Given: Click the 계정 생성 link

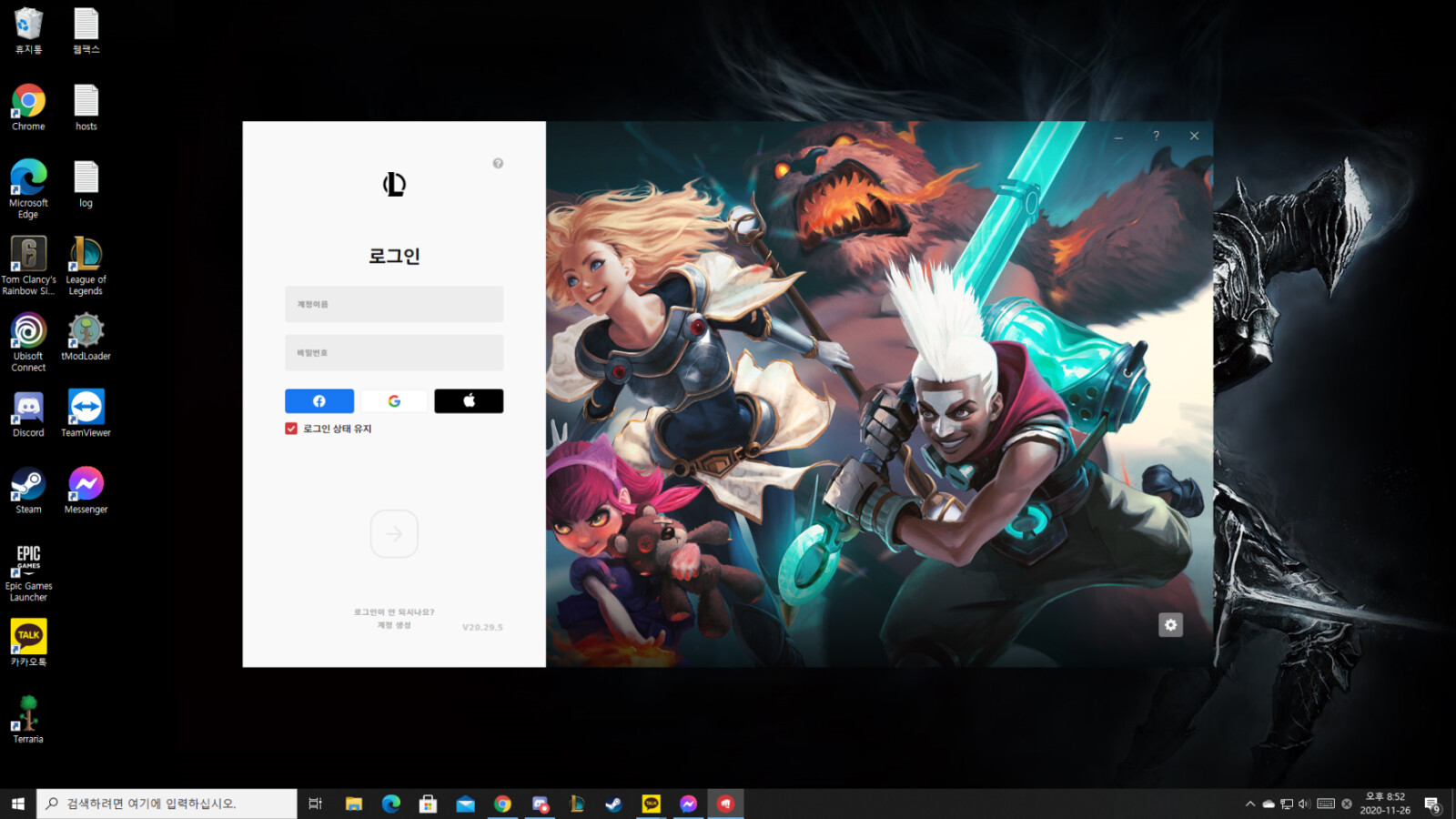Looking at the screenshot, I should (x=394, y=625).
